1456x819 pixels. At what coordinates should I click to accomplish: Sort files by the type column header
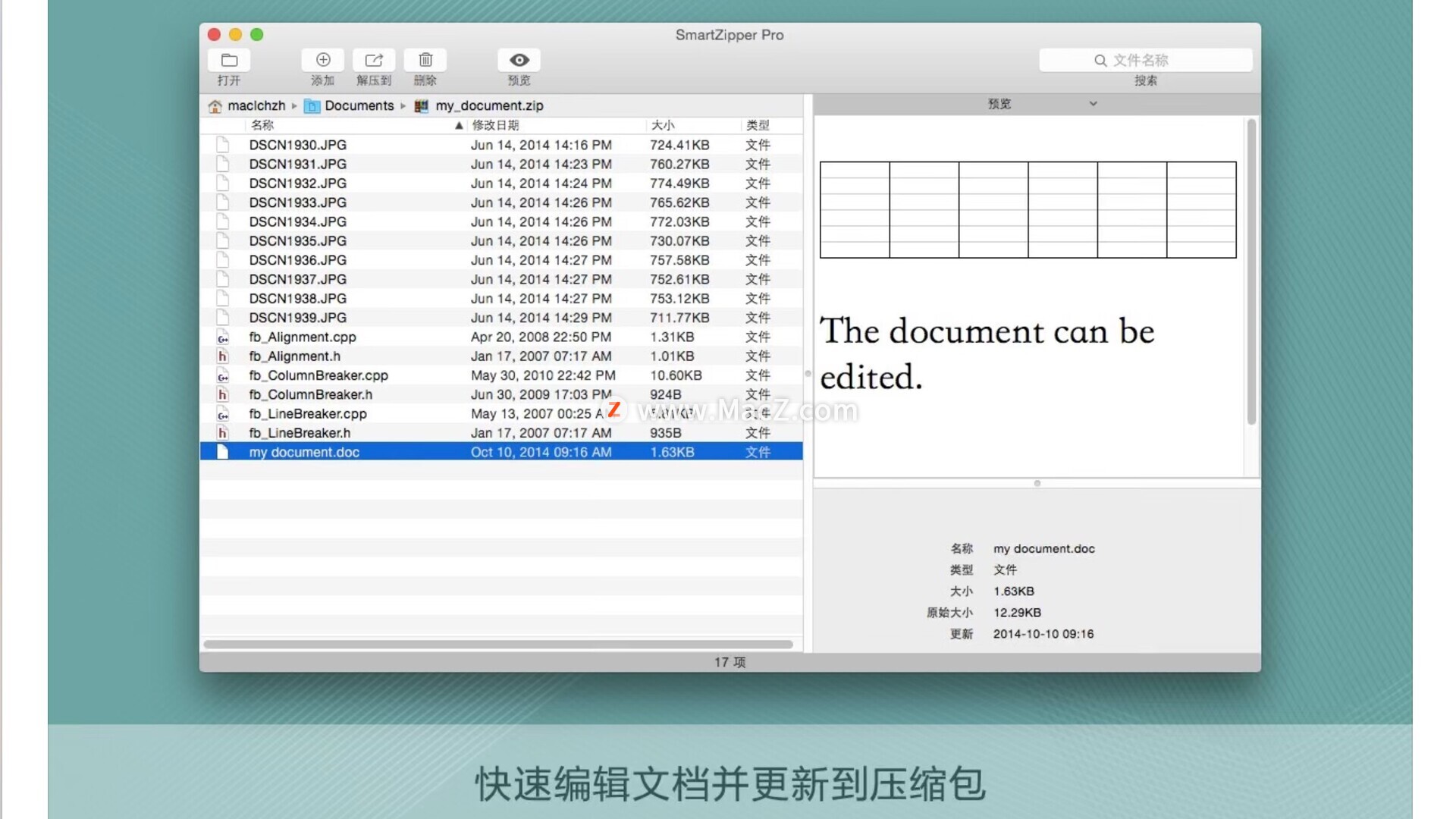(x=758, y=126)
